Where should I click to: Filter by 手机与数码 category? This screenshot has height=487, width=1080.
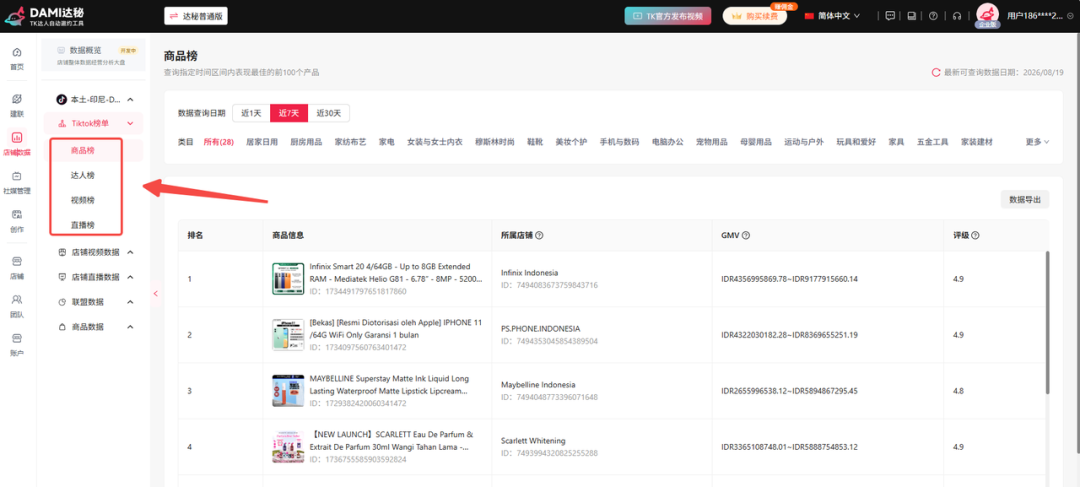coord(619,142)
